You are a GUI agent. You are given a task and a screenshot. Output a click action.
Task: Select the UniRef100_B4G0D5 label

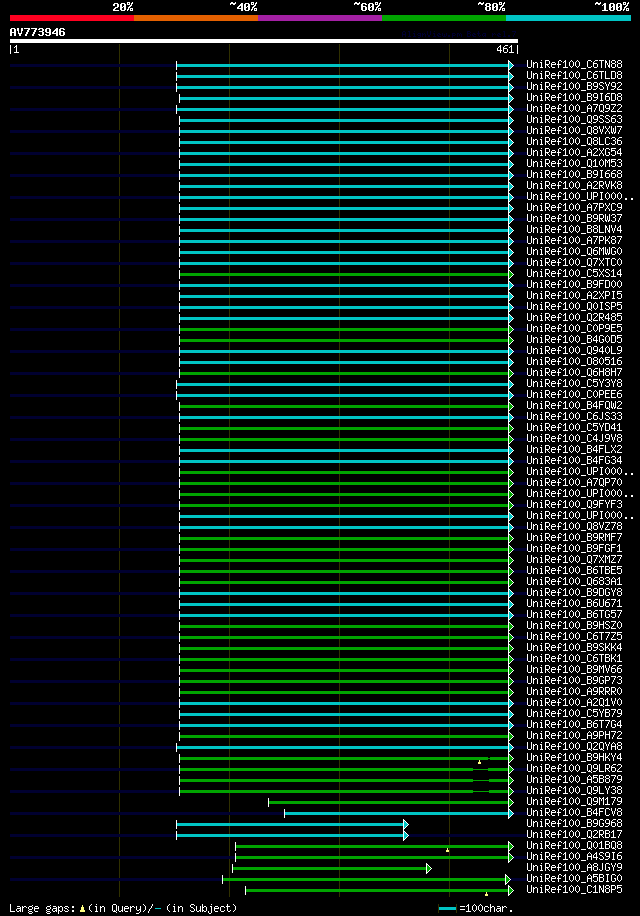coord(574,339)
